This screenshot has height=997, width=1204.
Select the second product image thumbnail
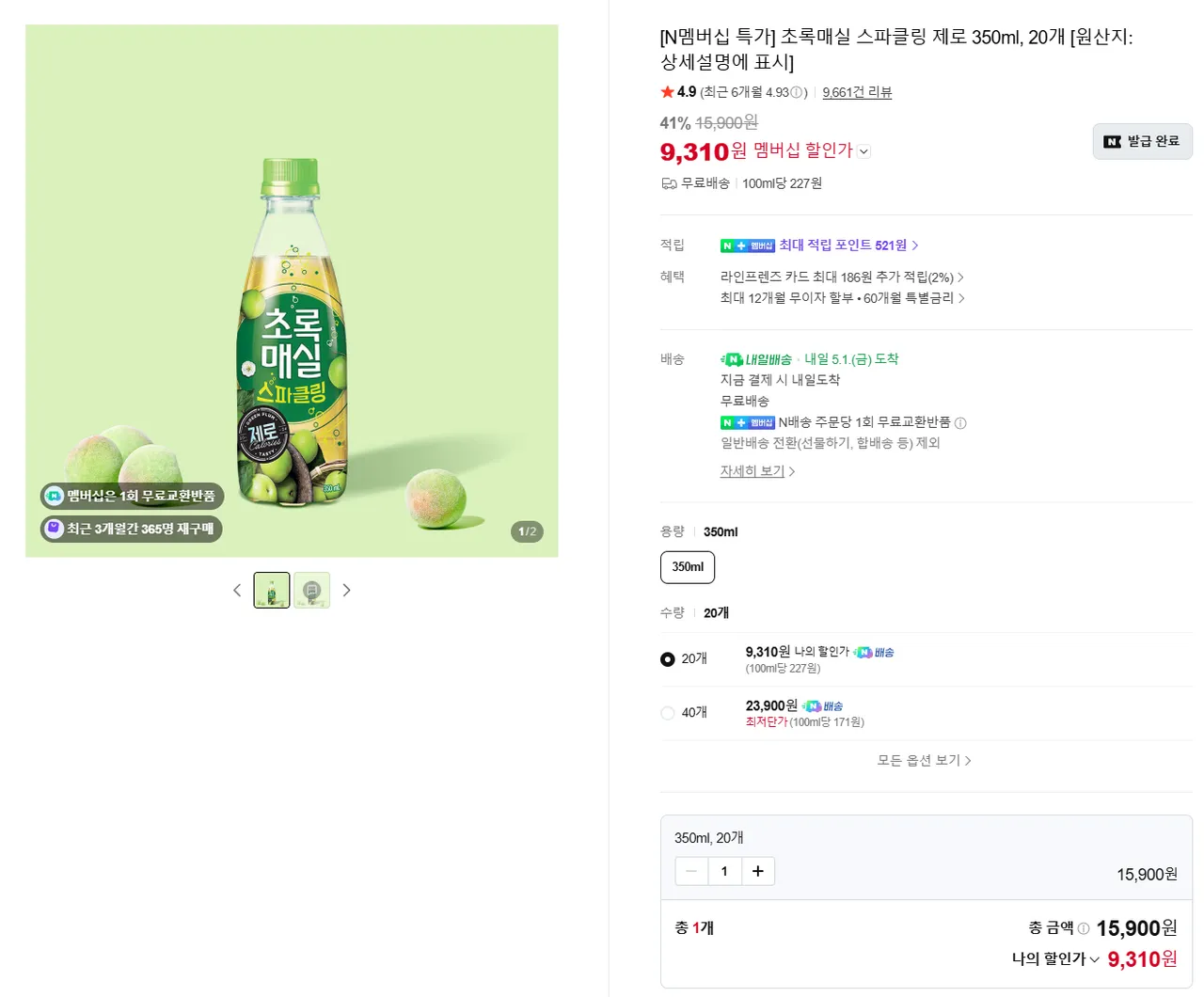[311, 590]
